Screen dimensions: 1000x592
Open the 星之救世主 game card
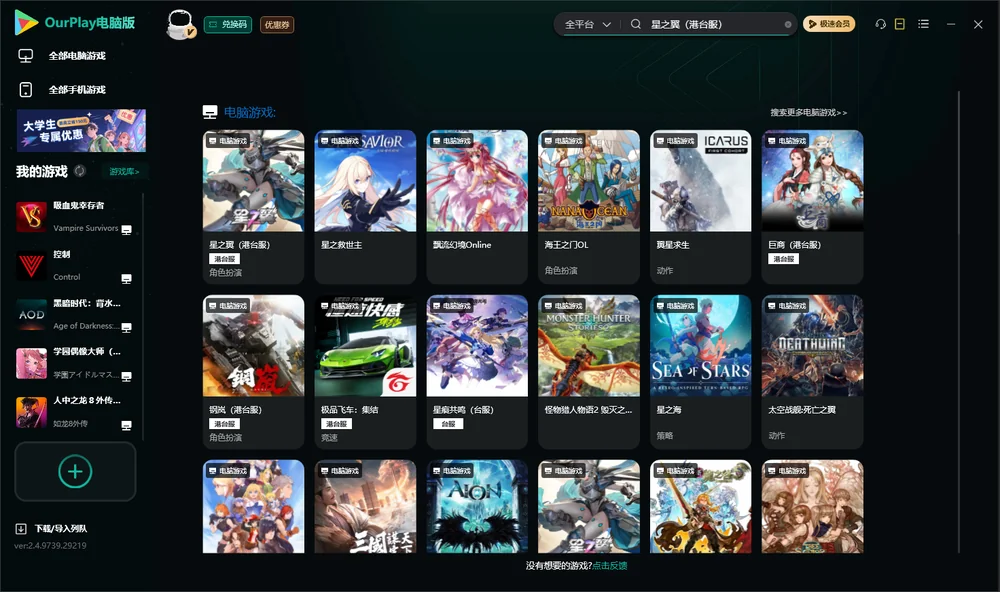click(x=365, y=207)
